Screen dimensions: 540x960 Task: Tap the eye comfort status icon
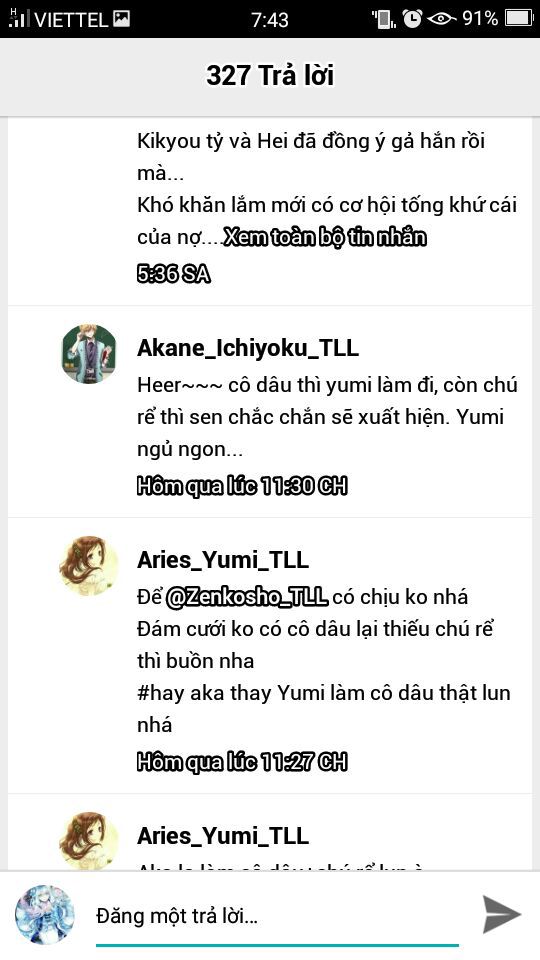(x=441, y=19)
